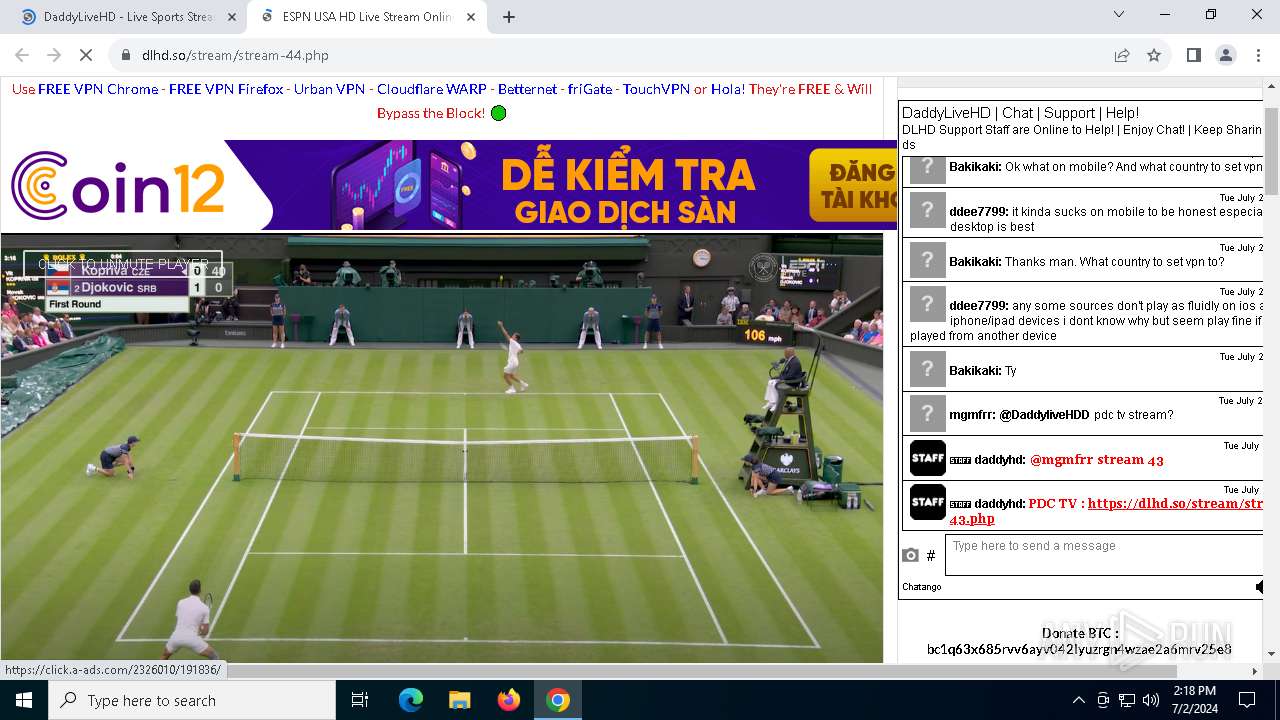Go forward with the forward arrow
Viewport: 1280px width, 720px height.
coord(54,55)
